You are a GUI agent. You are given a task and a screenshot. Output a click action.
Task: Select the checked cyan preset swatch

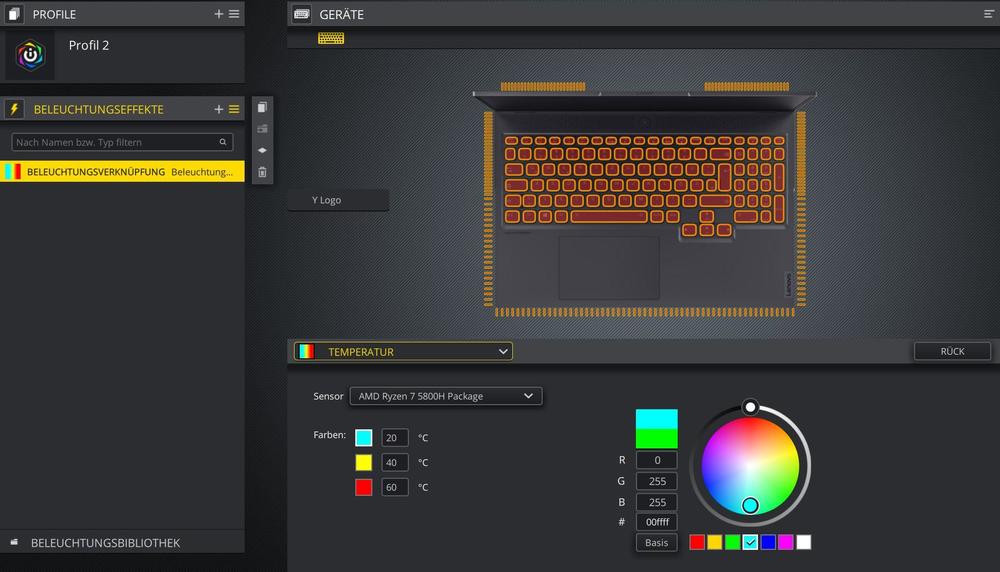click(x=750, y=542)
